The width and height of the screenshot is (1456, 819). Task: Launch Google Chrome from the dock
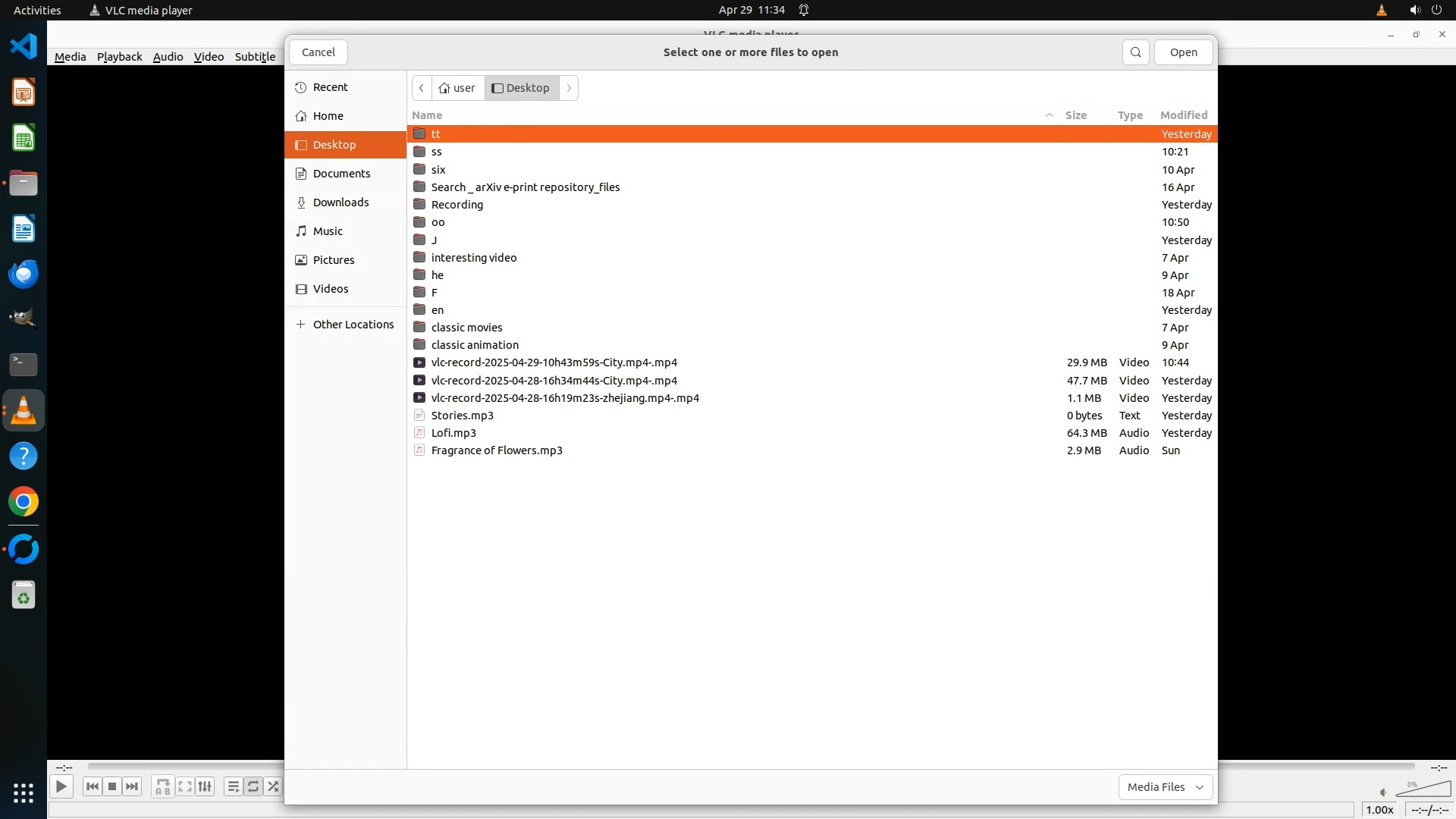24,502
